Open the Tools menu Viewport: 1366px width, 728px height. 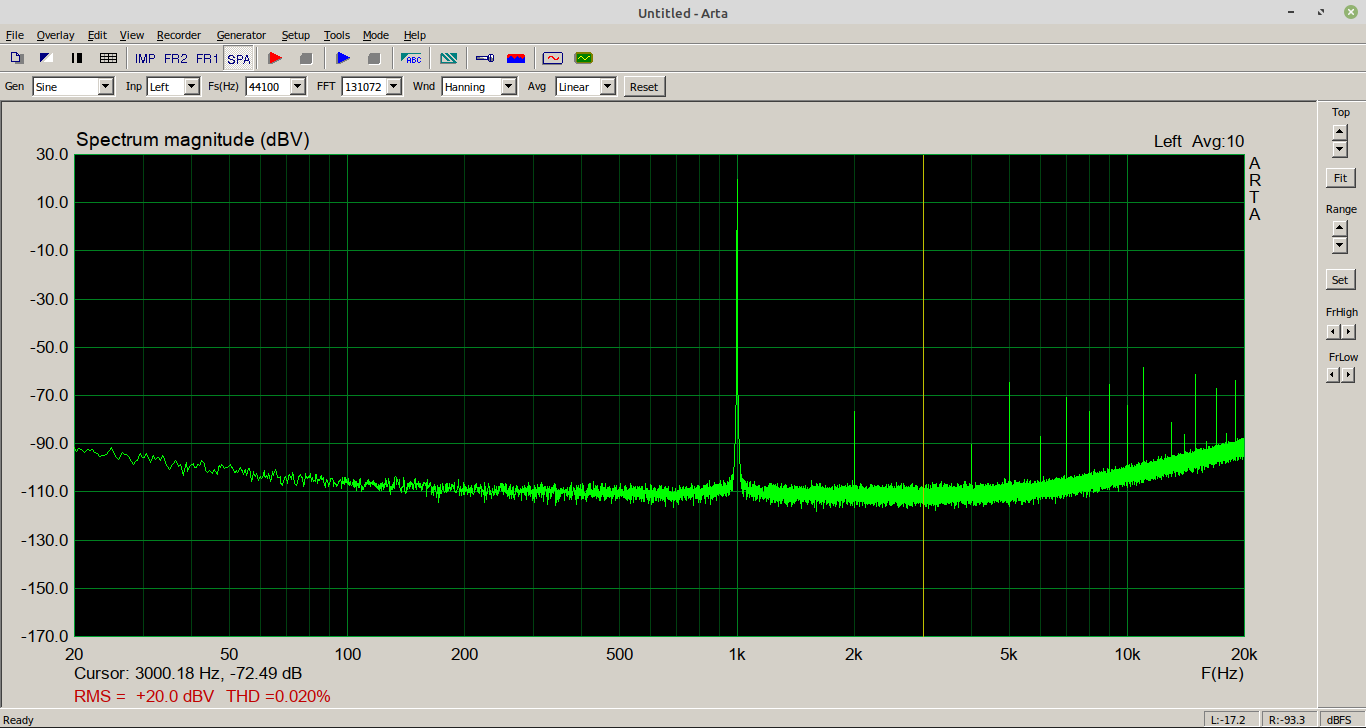(337, 35)
